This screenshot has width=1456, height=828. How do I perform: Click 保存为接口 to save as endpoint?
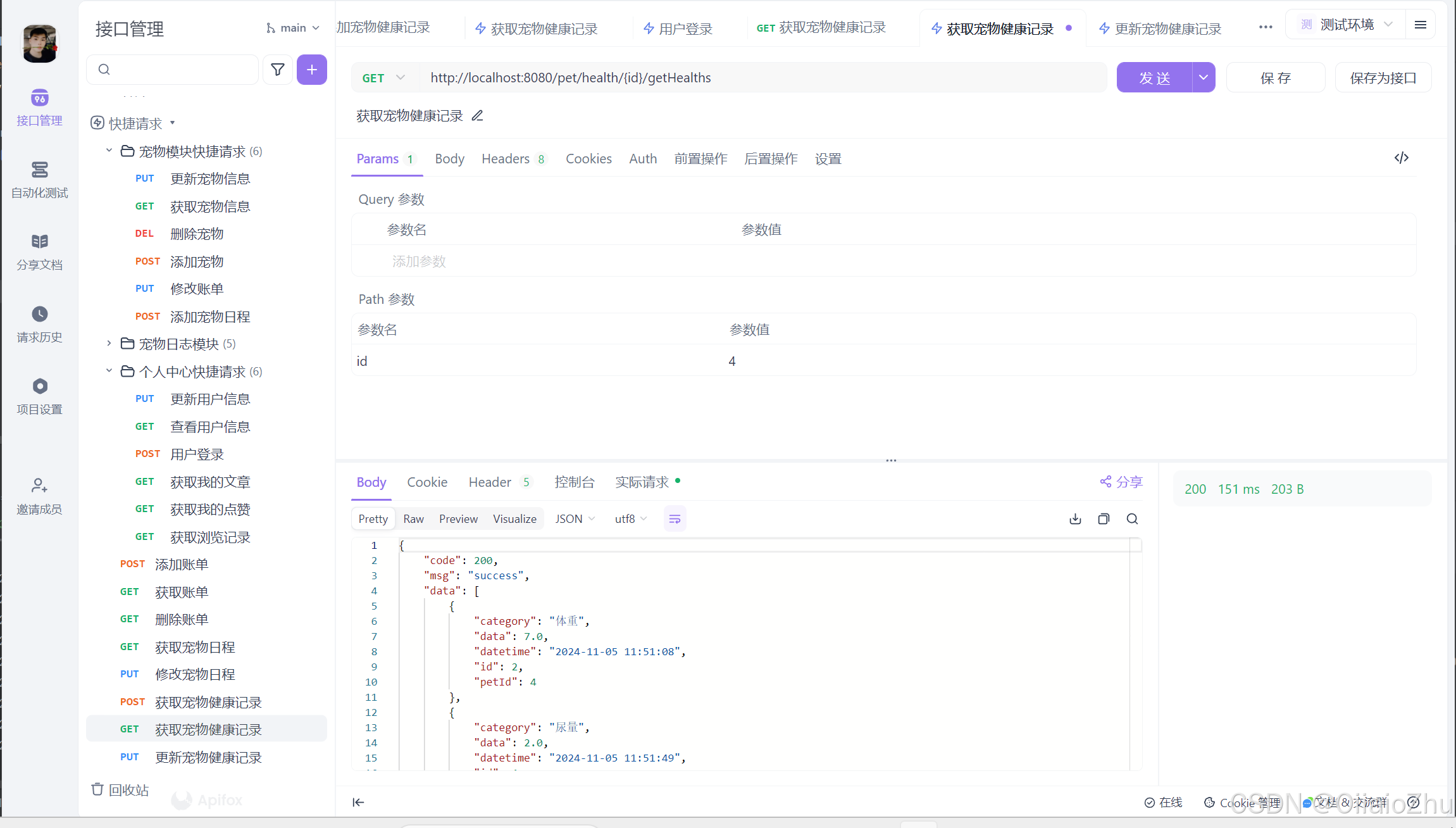[x=1383, y=77]
